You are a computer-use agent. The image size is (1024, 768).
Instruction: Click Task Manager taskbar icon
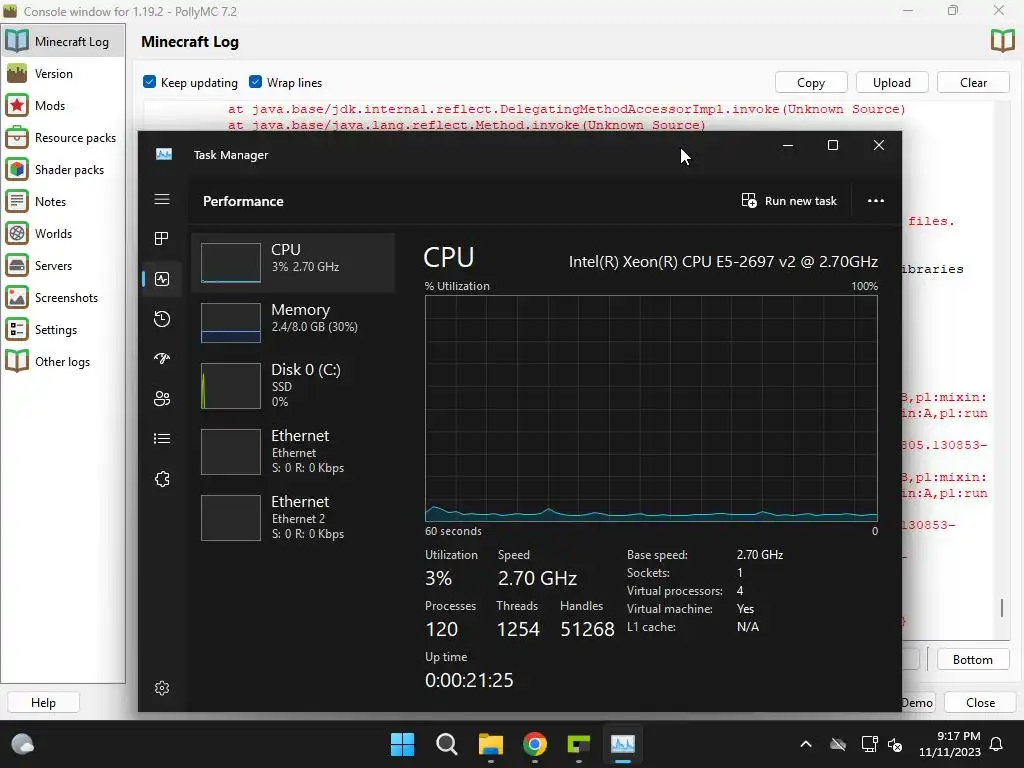pos(622,744)
